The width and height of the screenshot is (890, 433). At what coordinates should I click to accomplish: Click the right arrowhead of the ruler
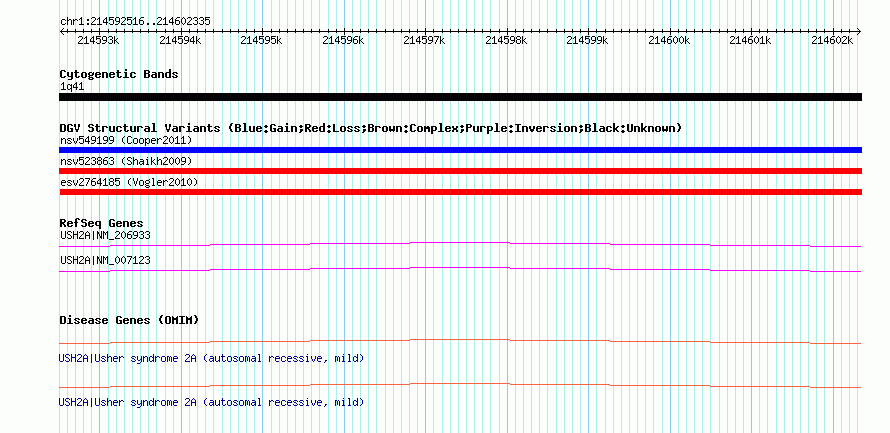pyautogui.click(x=859, y=31)
